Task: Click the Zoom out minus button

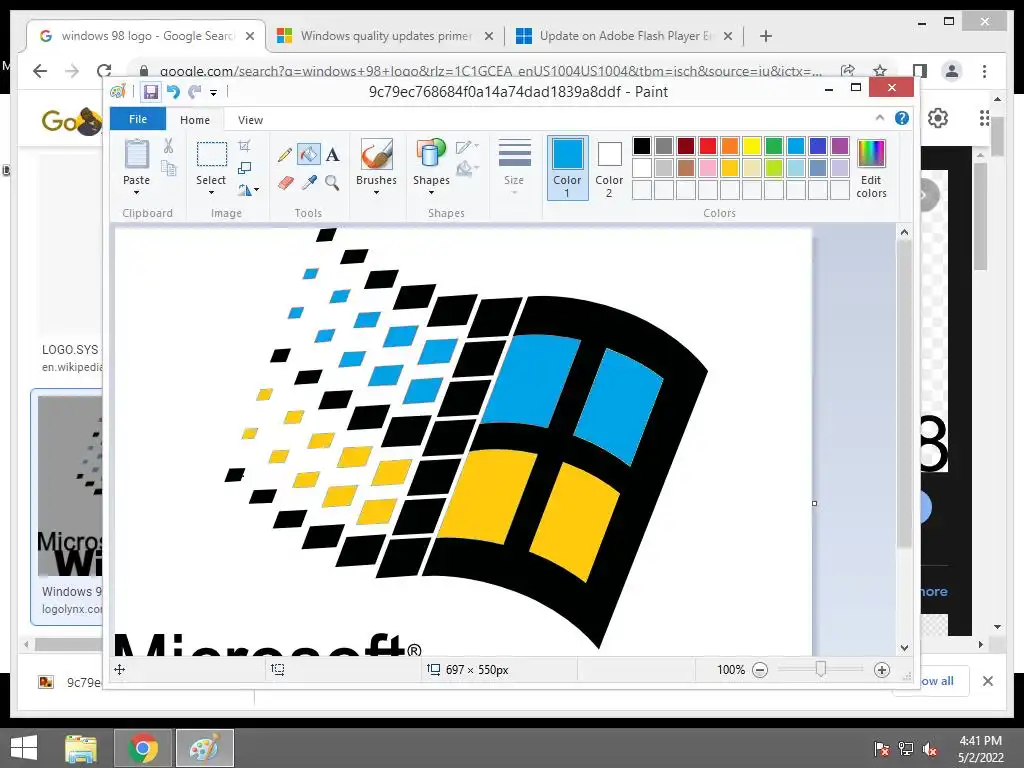Action: (x=760, y=669)
